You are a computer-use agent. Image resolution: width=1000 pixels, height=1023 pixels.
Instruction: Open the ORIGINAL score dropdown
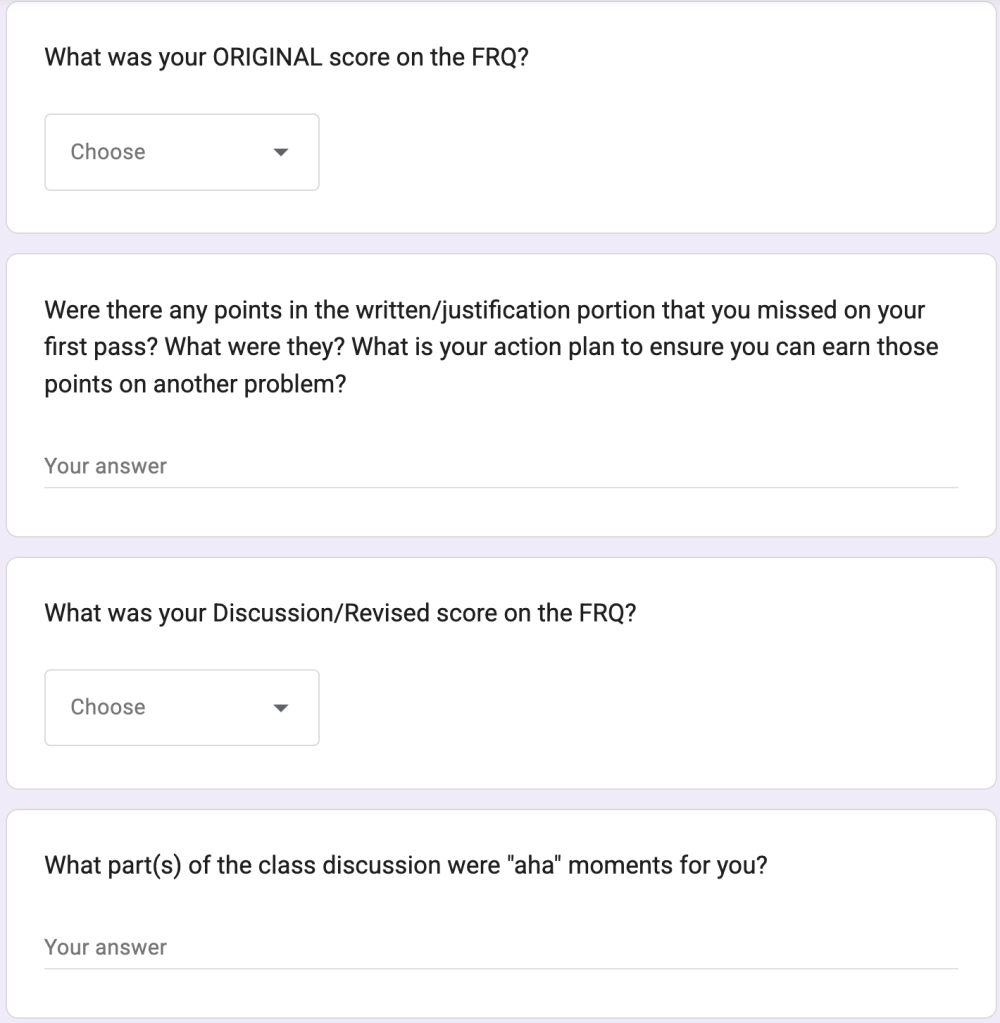(181, 152)
